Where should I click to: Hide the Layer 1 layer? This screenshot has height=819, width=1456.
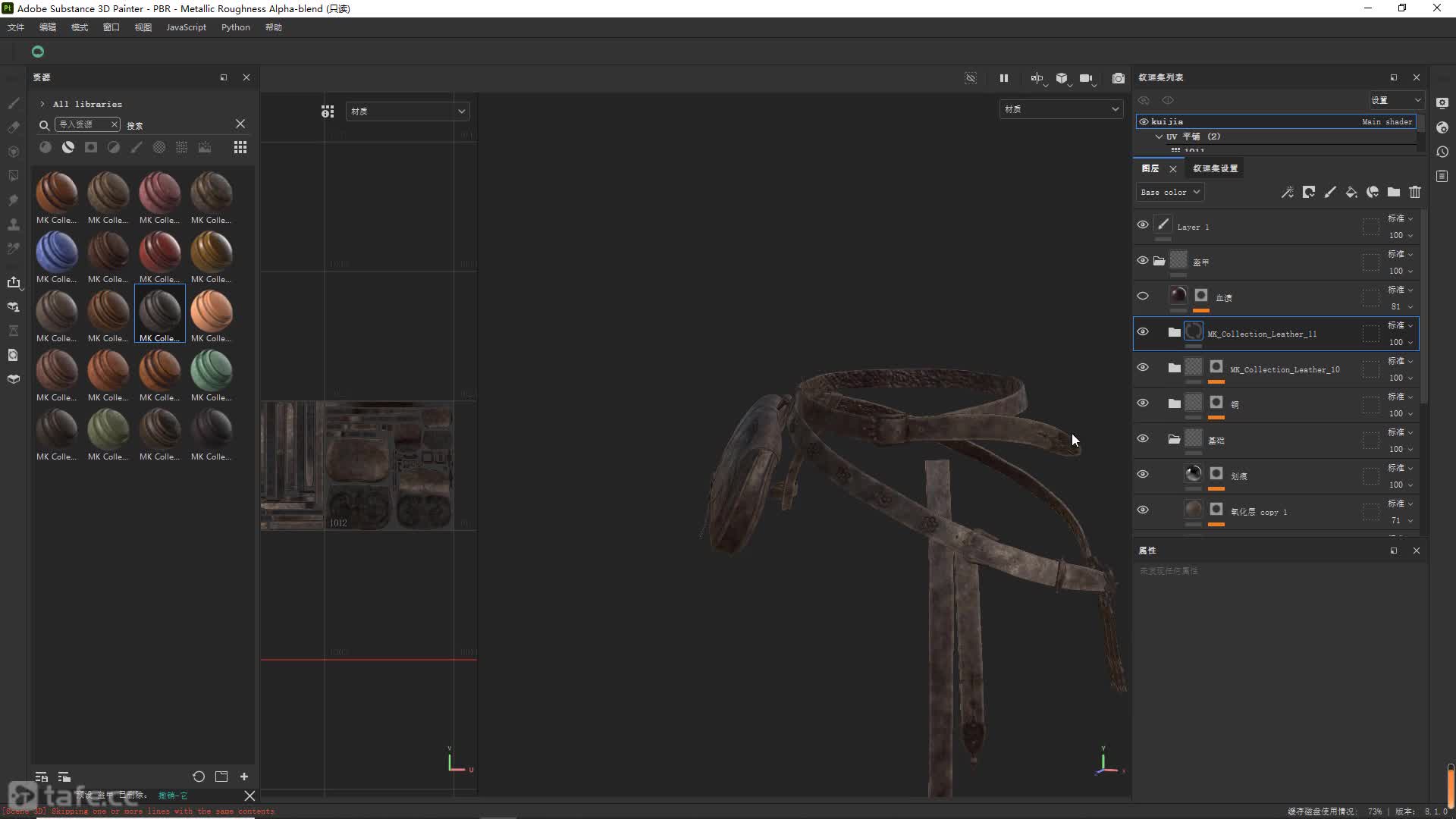(1143, 224)
